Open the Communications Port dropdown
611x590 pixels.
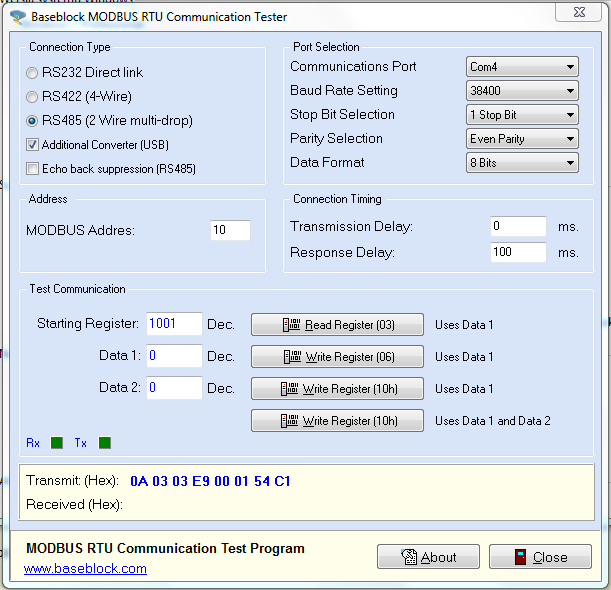pos(522,67)
